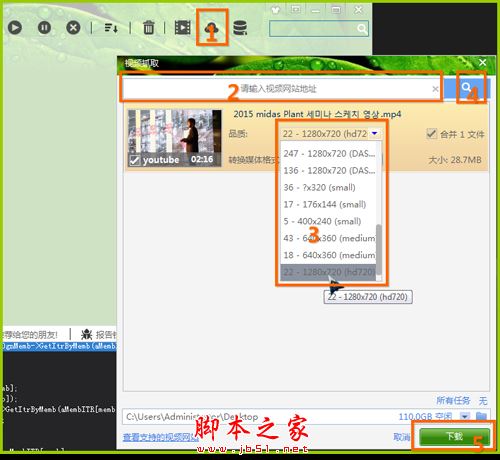Click the 所有任务 link

453,400
